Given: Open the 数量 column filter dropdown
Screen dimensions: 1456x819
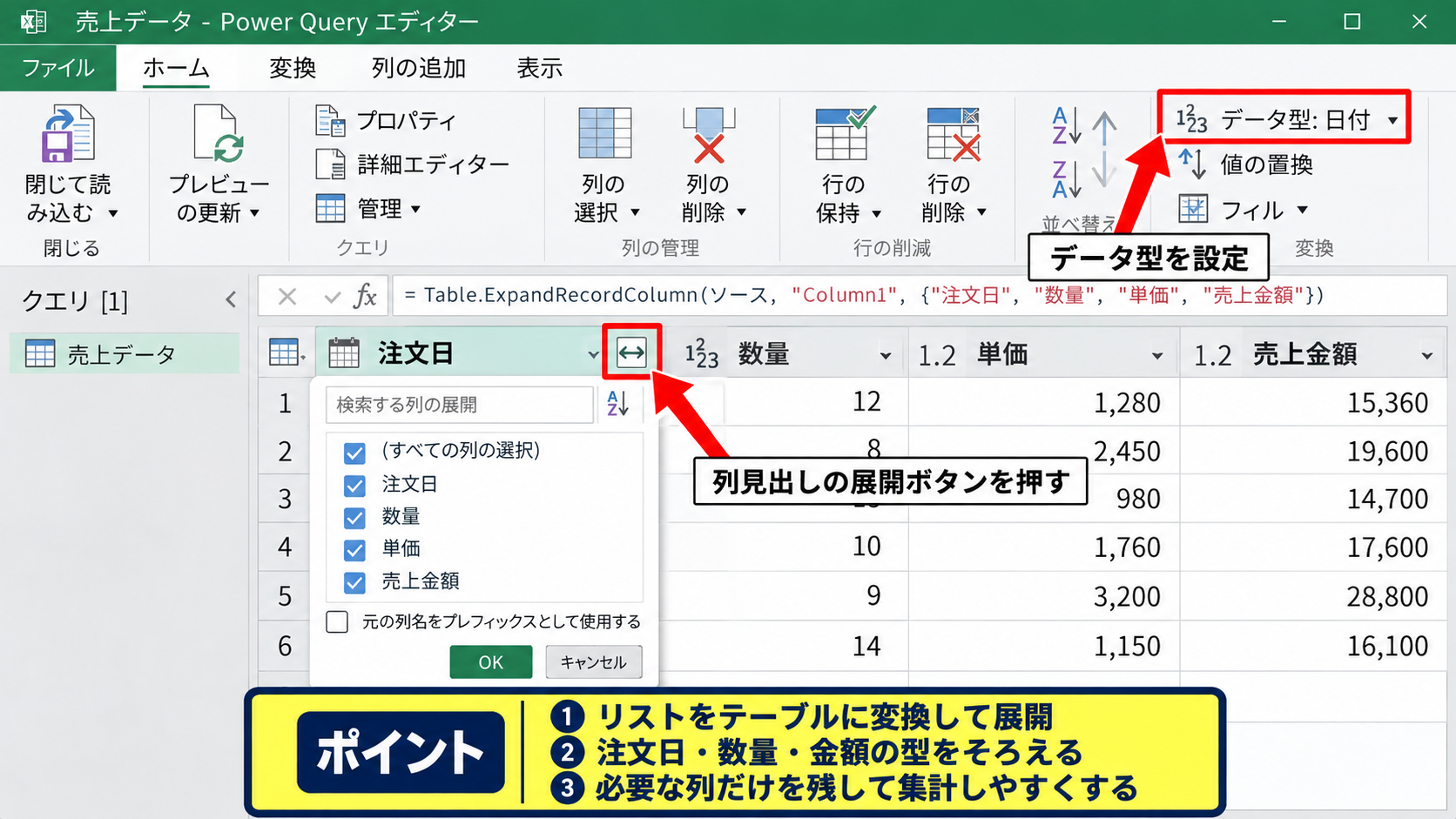Looking at the screenshot, I should (885, 355).
